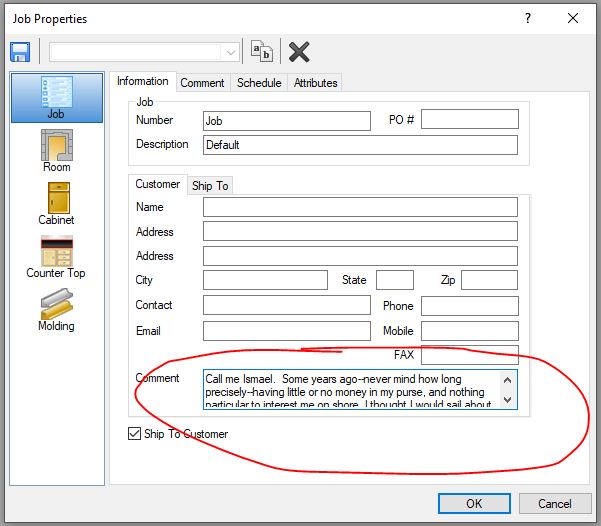Viewport: 601px width, 526px height.
Task: Switch to the Ship To tab
Action: point(210,185)
